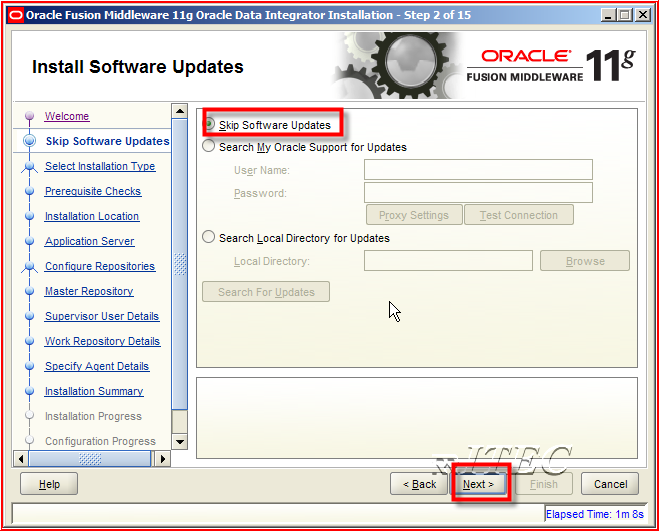The height and width of the screenshot is (531, 659).
Task: Click Browse for local directory
Action: tap(585, 261)
